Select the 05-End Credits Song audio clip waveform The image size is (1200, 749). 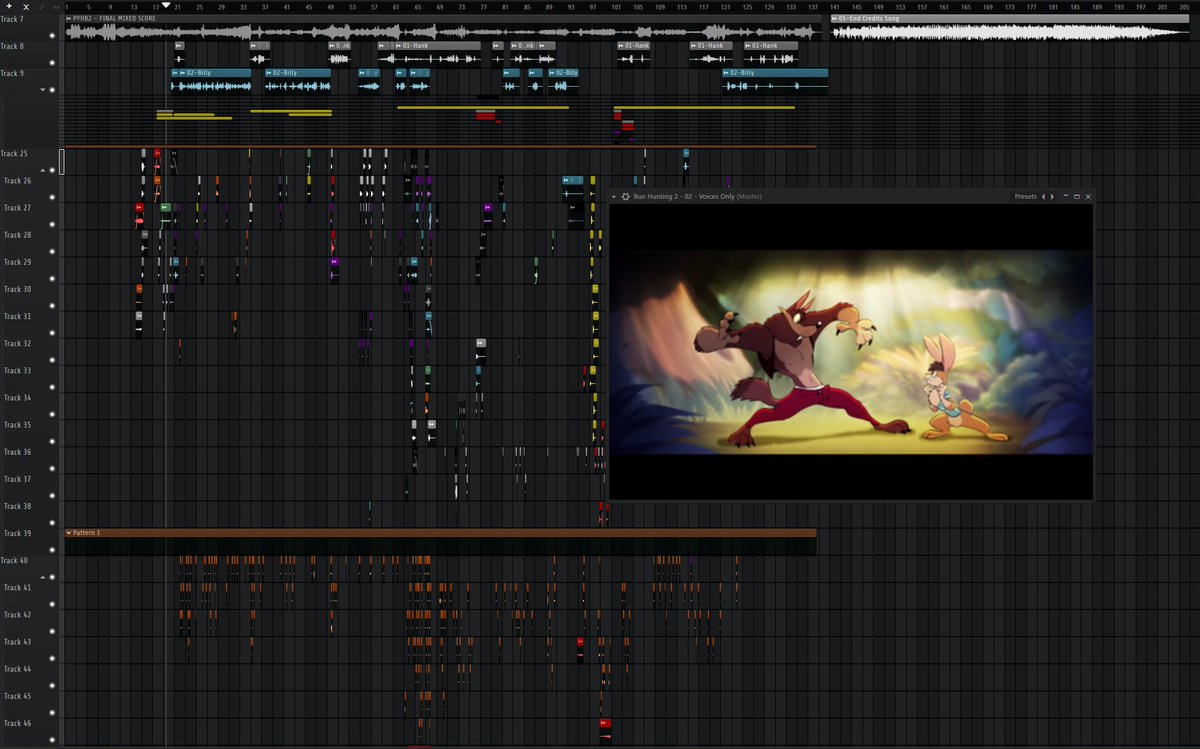tap(1012, 32)
